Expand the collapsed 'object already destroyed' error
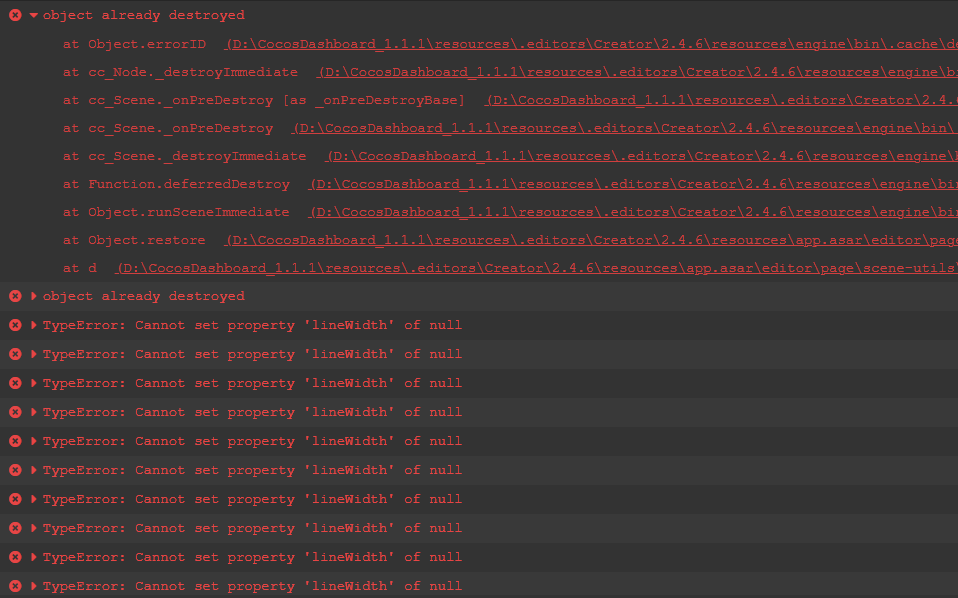This screenshot has width=958, height=598. pos(34,296)
